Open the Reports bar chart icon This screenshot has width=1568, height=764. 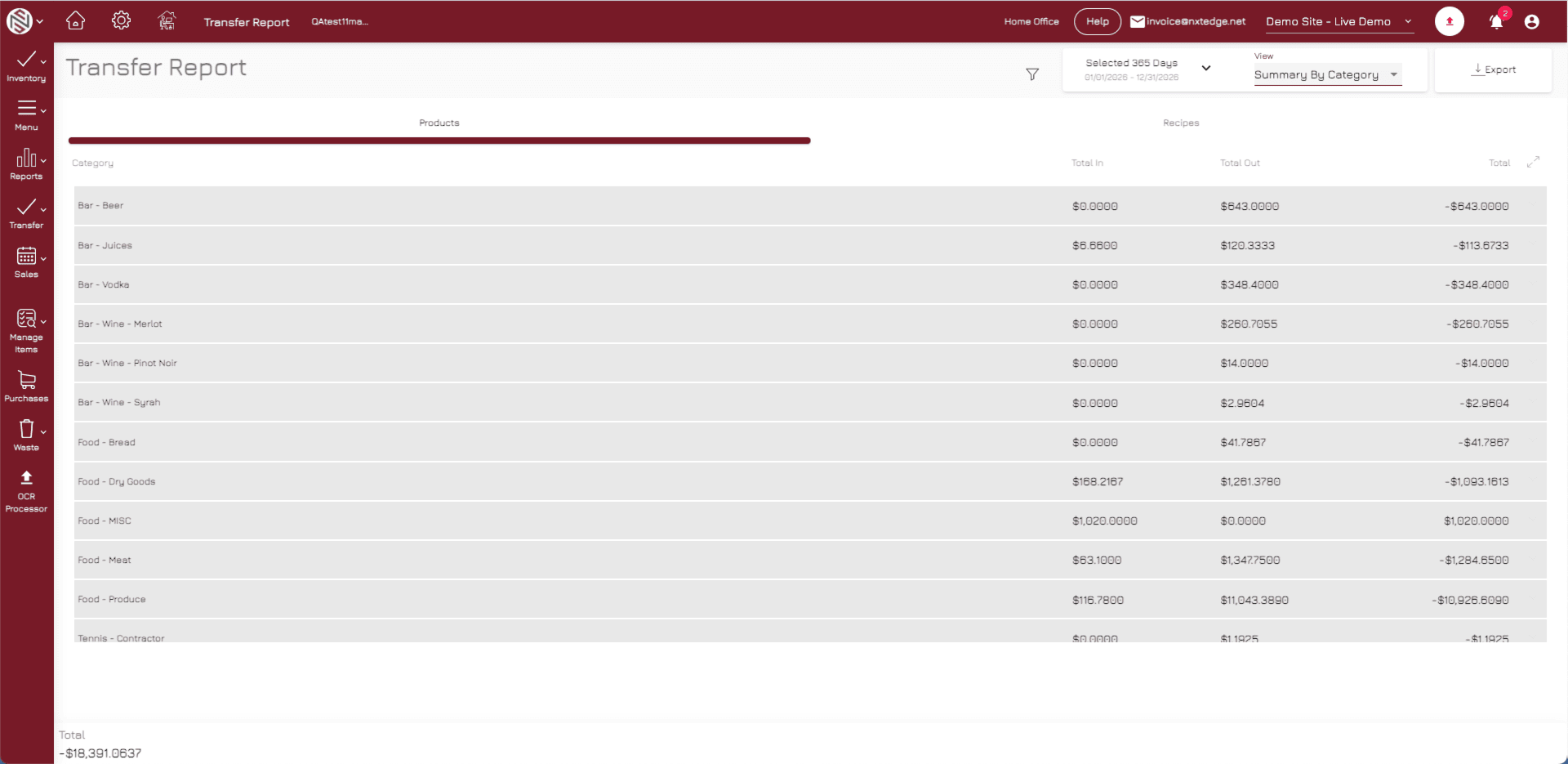(26, 157)
